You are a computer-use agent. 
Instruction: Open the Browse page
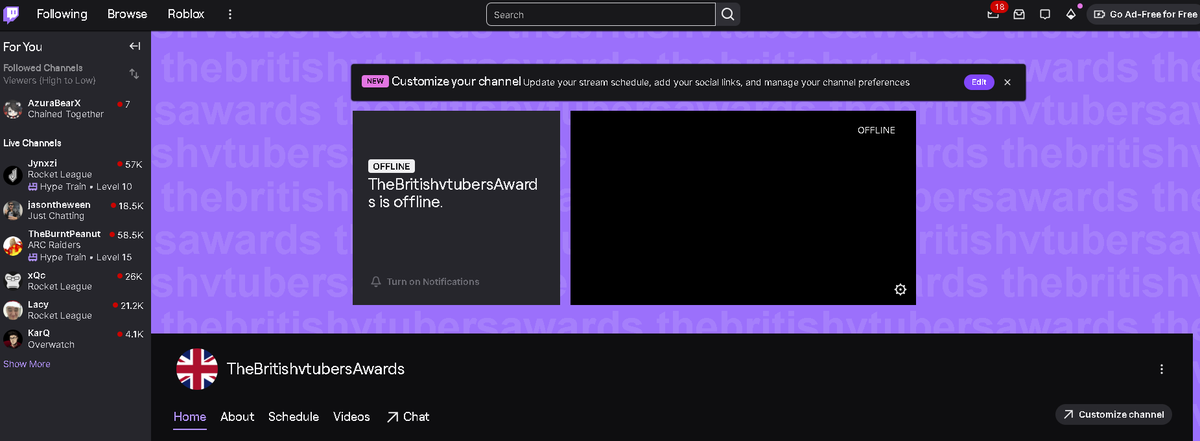[127, 14]
